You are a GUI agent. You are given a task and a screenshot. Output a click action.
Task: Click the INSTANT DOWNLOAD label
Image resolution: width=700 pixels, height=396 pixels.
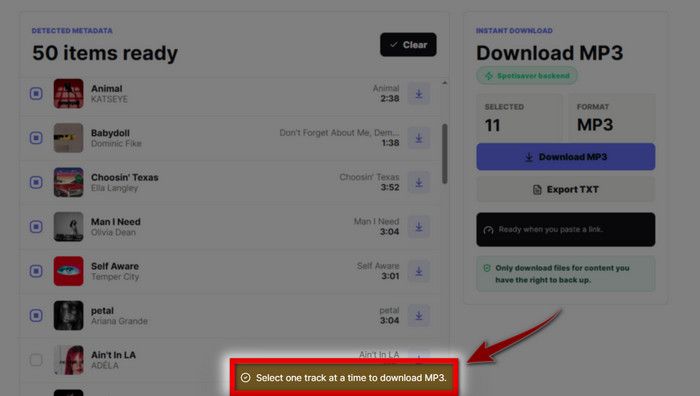click(514, 31)
